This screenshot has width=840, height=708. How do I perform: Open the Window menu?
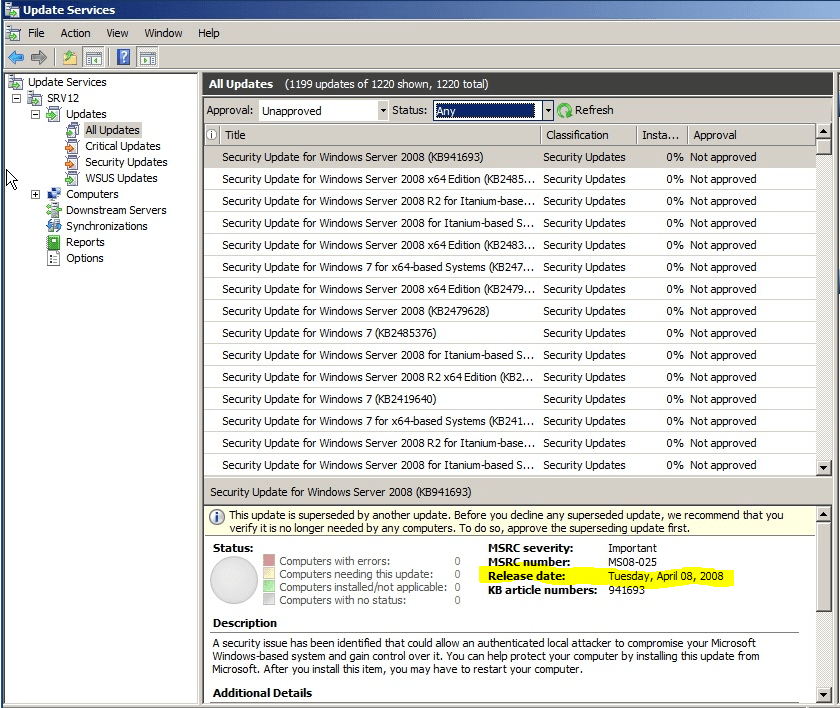point(163,33)
